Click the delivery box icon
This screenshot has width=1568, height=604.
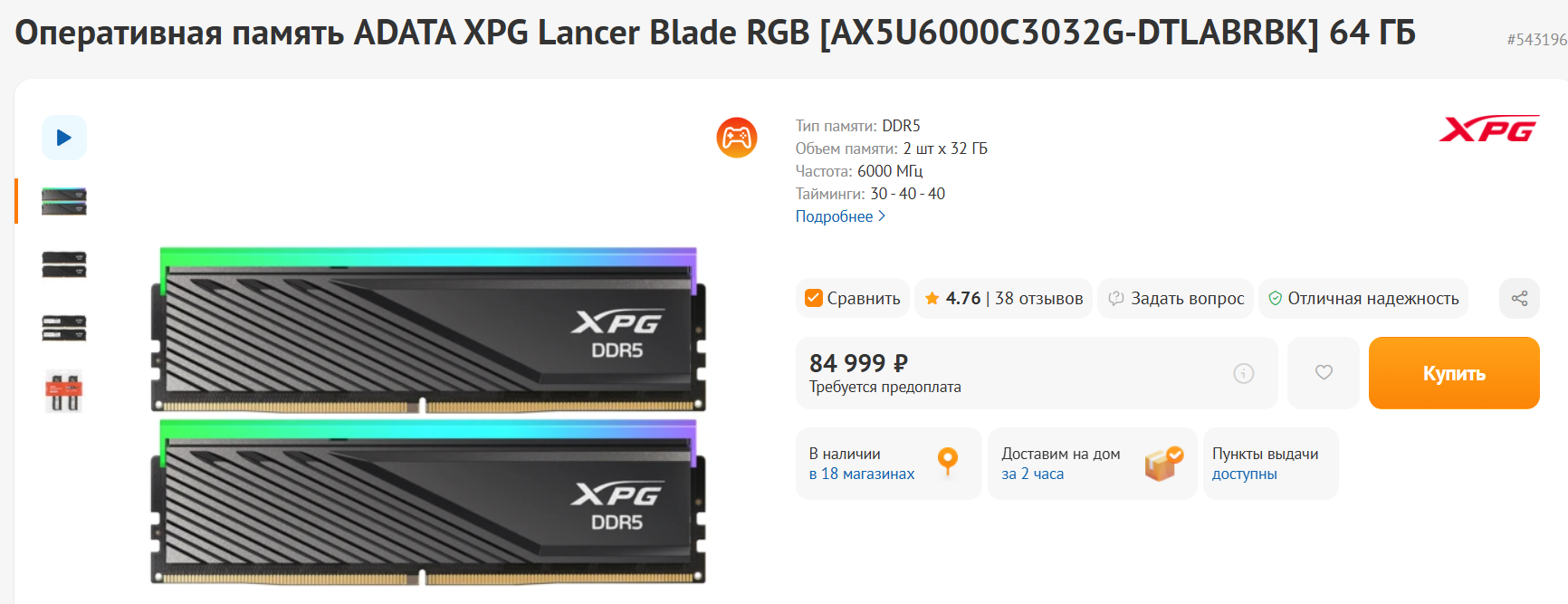coord(1163,463)
